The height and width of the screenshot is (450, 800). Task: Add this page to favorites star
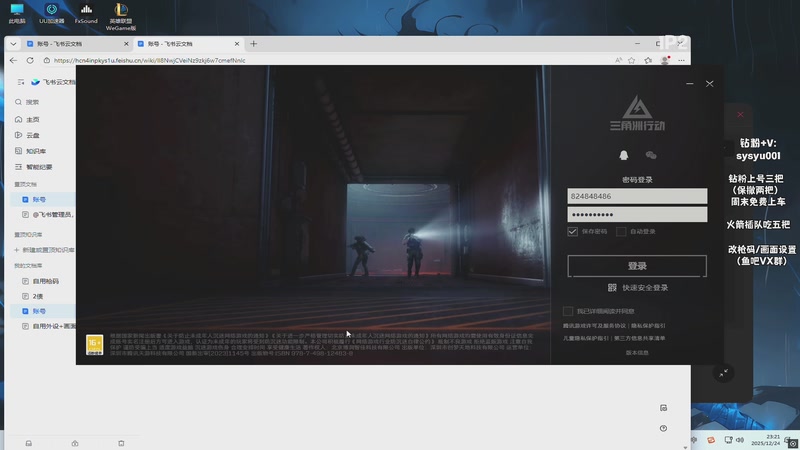coord(632,60)
